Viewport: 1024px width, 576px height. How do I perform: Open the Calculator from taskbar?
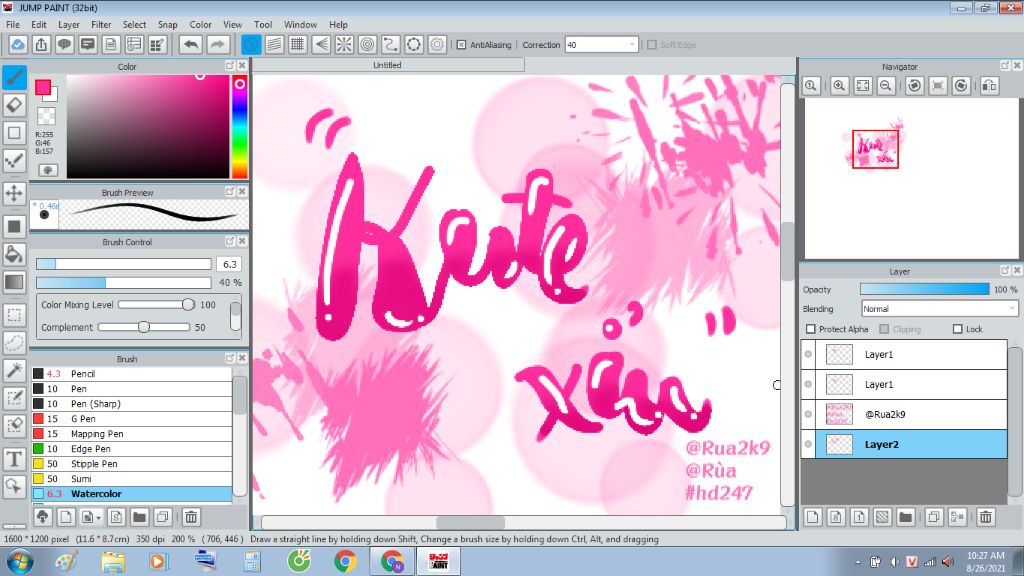coord(251,562)
